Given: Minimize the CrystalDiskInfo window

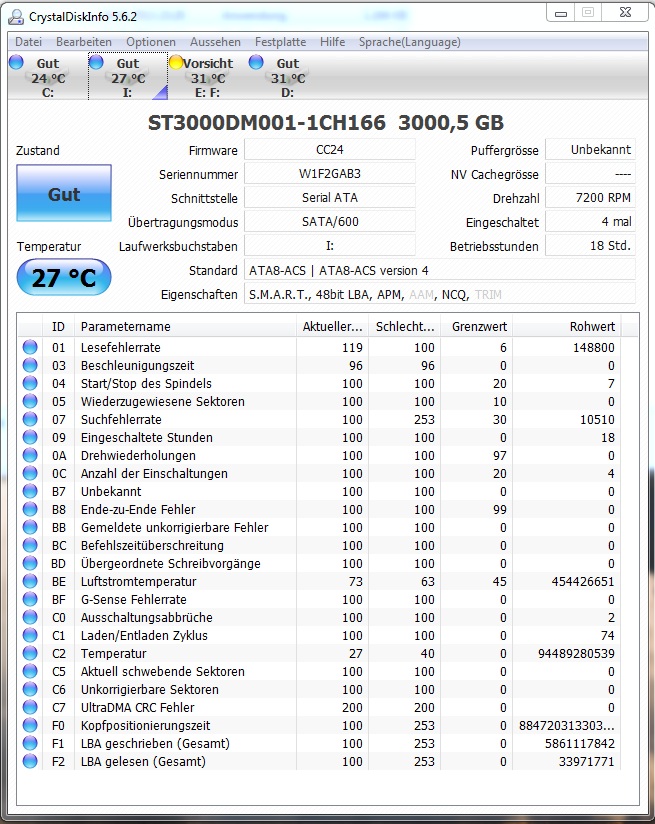Looking at the screenshot, I should [x=561, y=13].
